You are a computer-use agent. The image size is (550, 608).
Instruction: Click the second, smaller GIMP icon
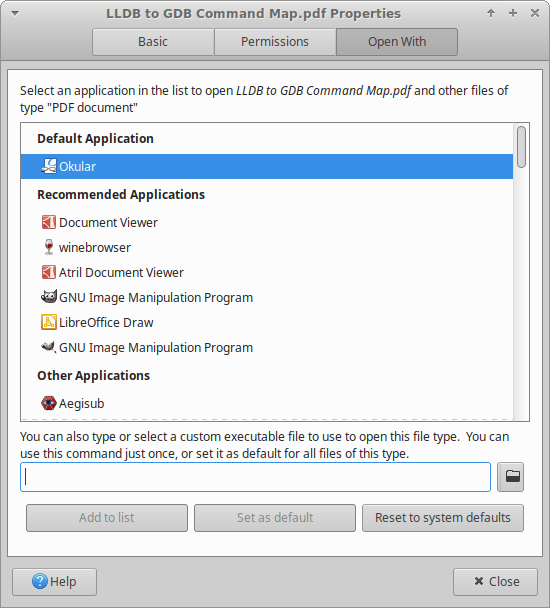click(x=49, y=347)
